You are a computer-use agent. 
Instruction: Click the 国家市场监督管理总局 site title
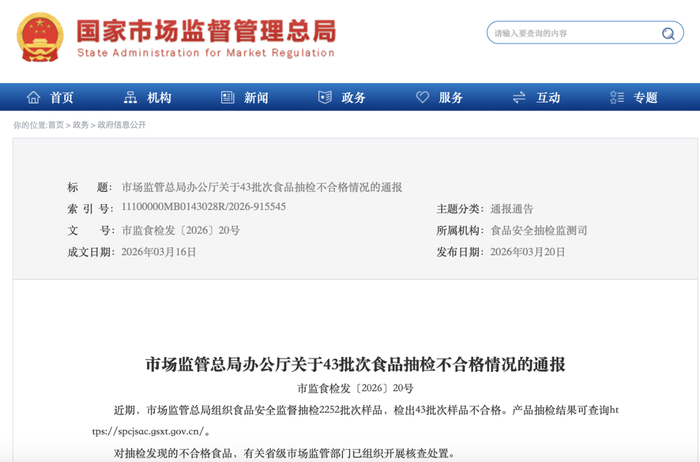click(x=206, y=31)
